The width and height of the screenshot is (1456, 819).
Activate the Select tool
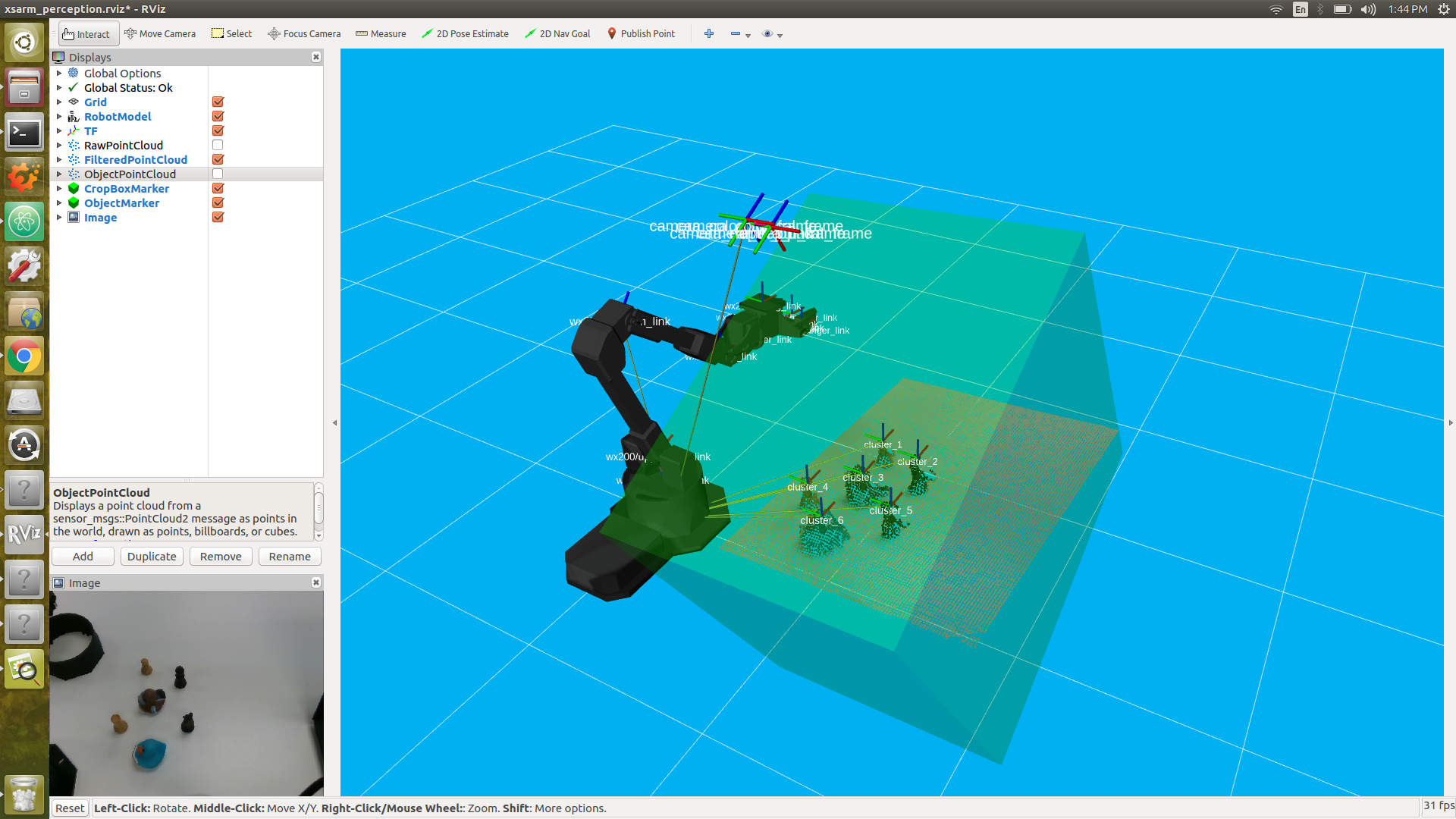coord(232,34)
